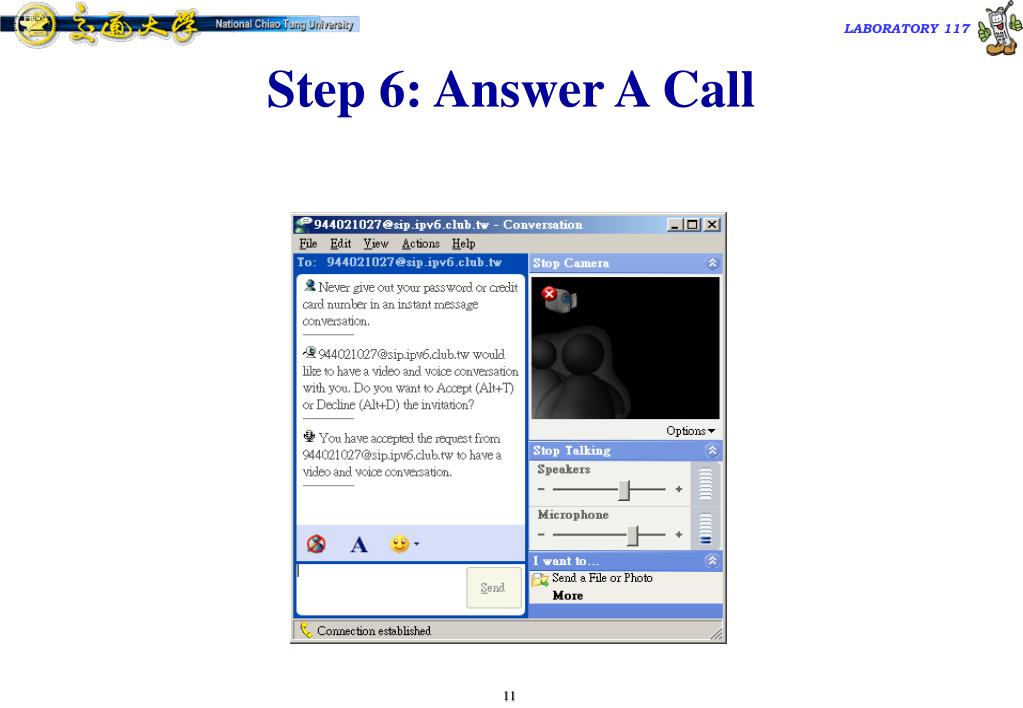Image resolution: width=1023 pixels, height=708 pixels.
Task: Click the Microphone volume slider handle
Action: point(632,535)
